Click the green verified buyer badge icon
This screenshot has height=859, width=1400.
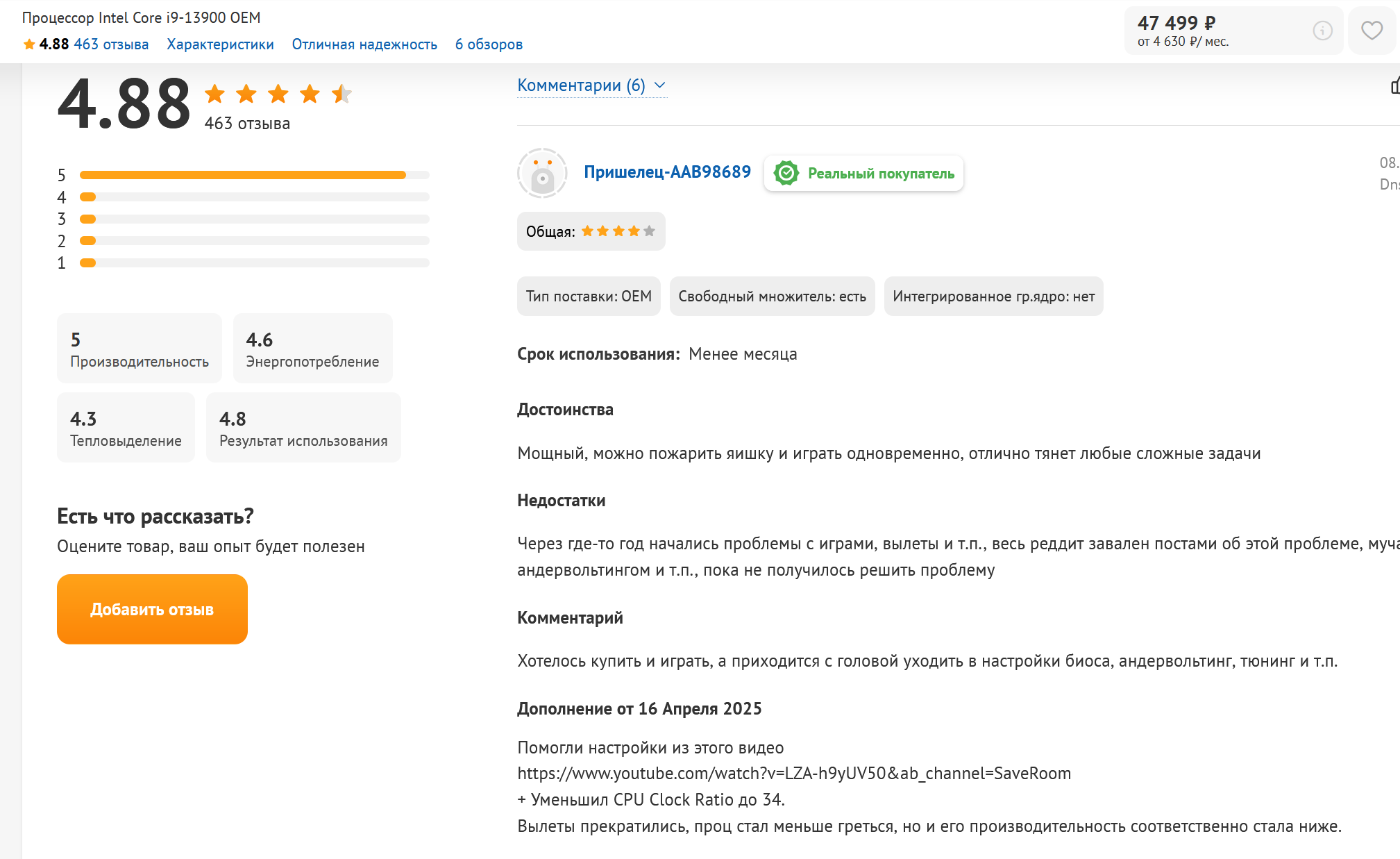[786, 173]
